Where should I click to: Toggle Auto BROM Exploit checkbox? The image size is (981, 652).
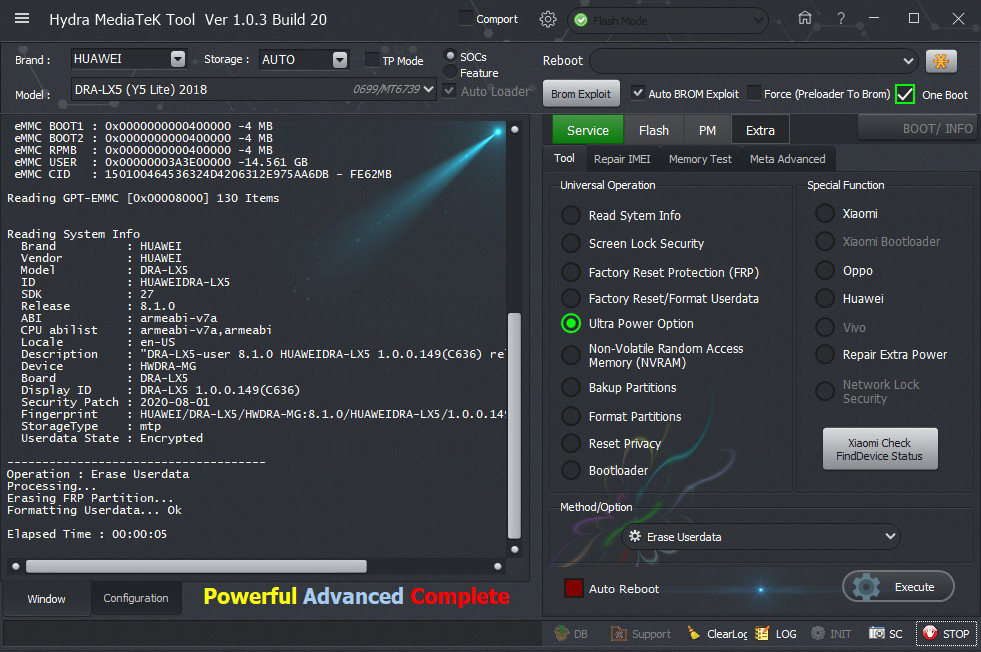tap(638, 94)
